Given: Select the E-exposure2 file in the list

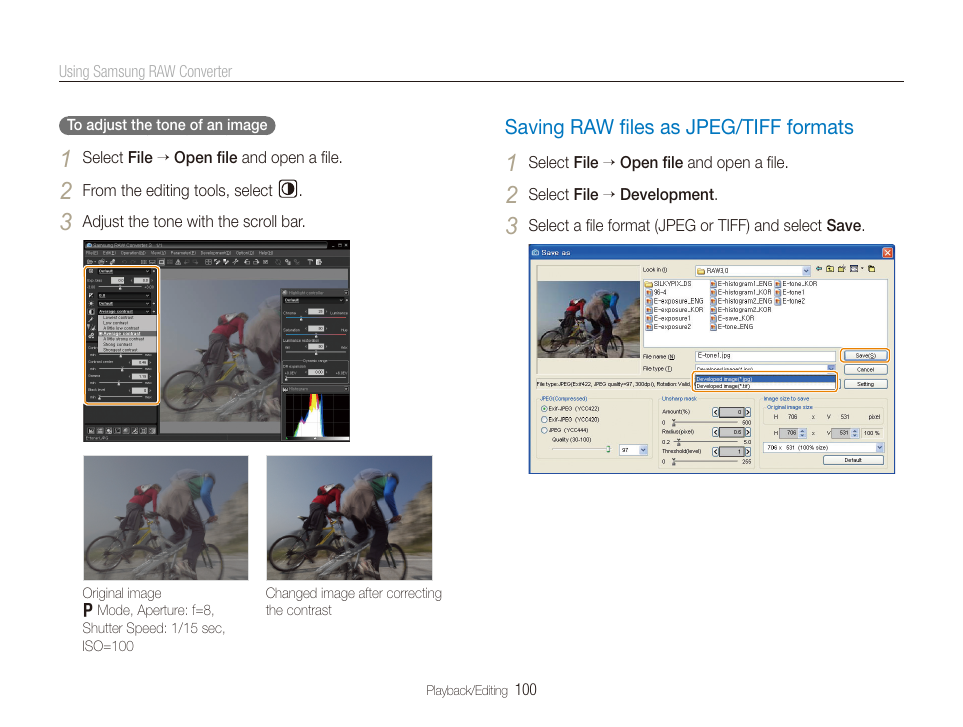Looking at the screenshot, I should pos(668,327).
